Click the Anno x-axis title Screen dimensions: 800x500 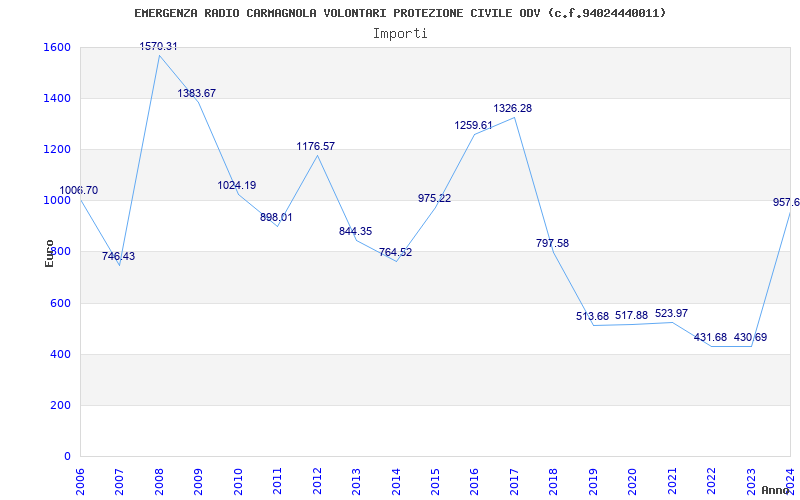click(x=776, y=490)
